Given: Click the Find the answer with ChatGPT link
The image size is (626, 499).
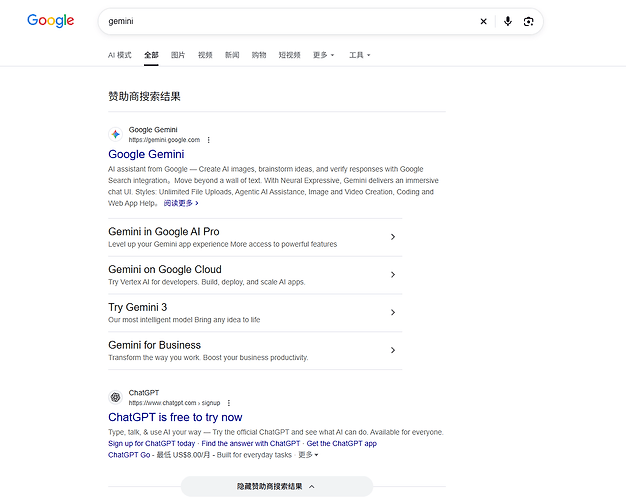Looking at the screenshot, I should click(x=251, y=444).
